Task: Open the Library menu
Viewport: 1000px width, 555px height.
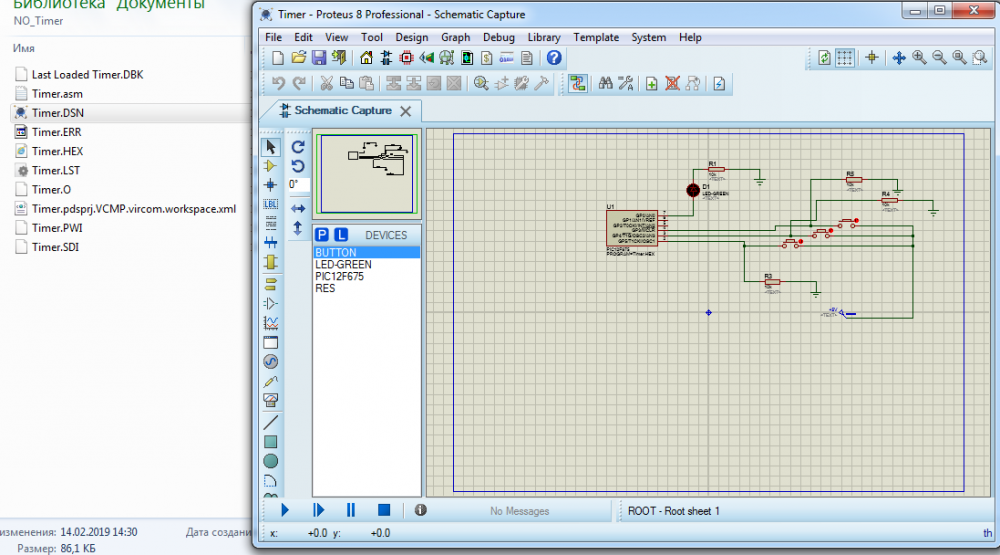Action: tap(544, 38)
